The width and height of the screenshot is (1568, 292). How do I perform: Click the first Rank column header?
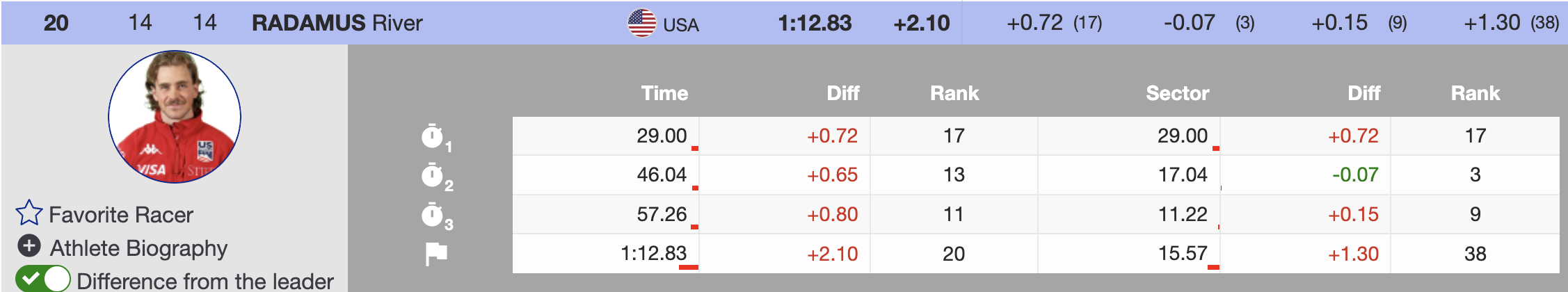(954, 93)
